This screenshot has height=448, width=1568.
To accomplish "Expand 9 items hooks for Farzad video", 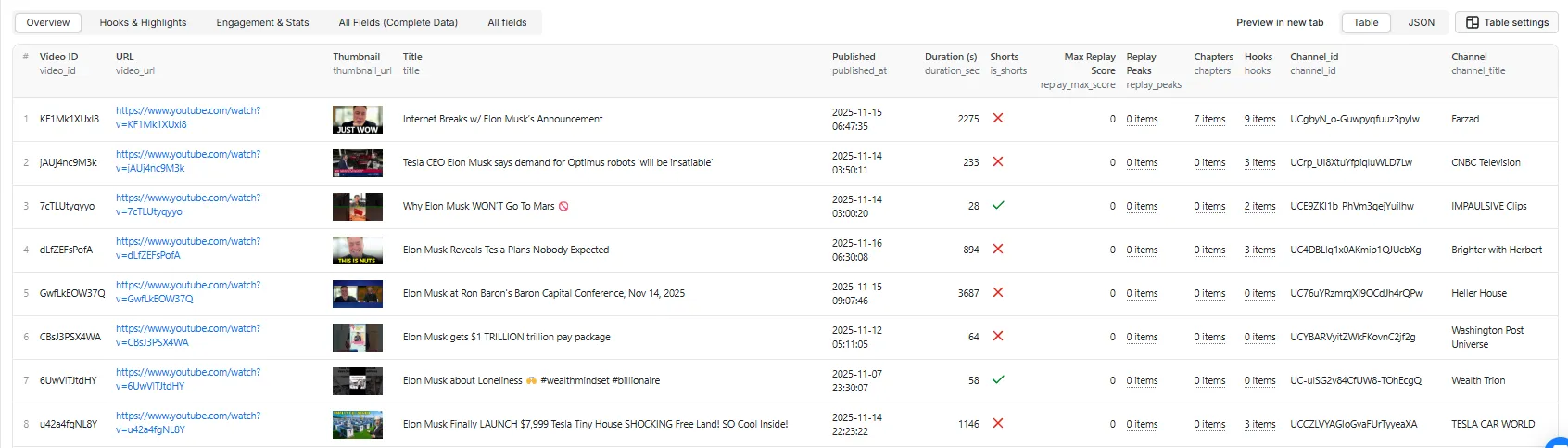I will (x=1259, y=119).
